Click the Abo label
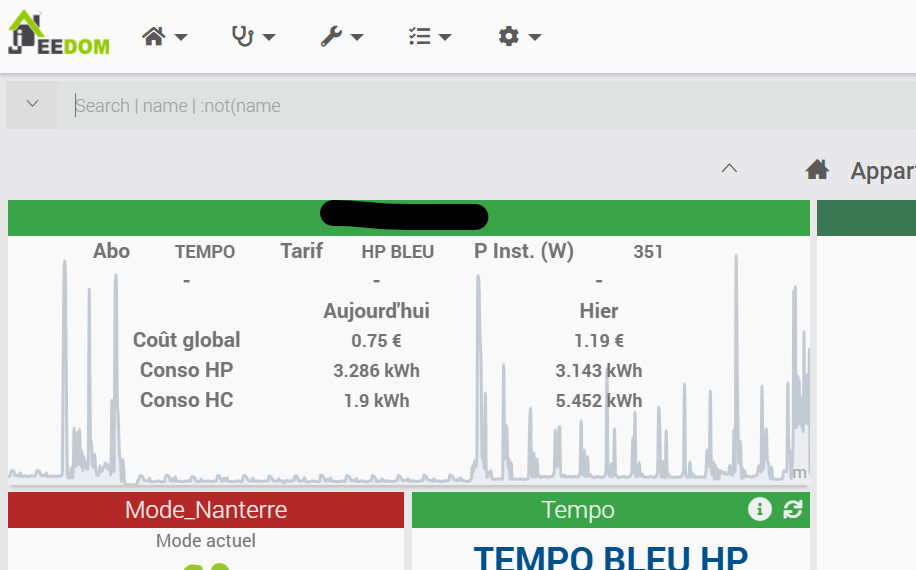Viewport: 916px width, 570px height. pos(111,251)
